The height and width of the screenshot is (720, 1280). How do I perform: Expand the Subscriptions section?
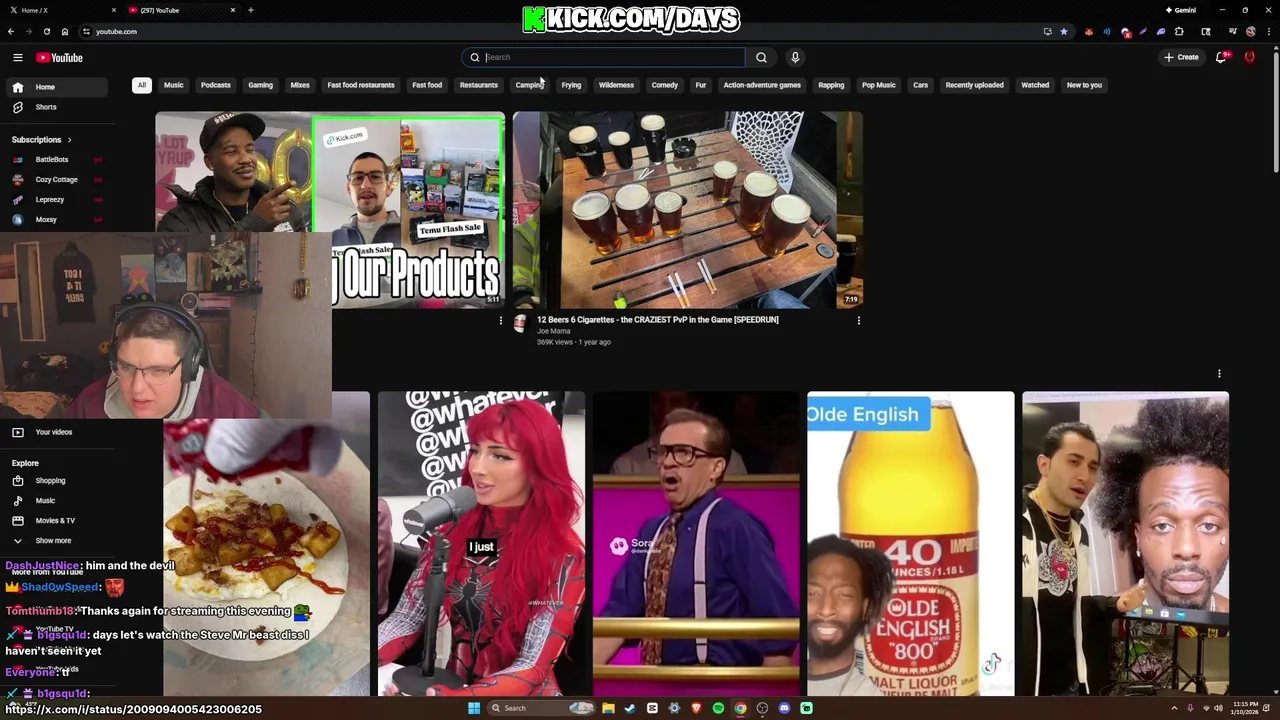pyautogui.click(x=42, y=140)
